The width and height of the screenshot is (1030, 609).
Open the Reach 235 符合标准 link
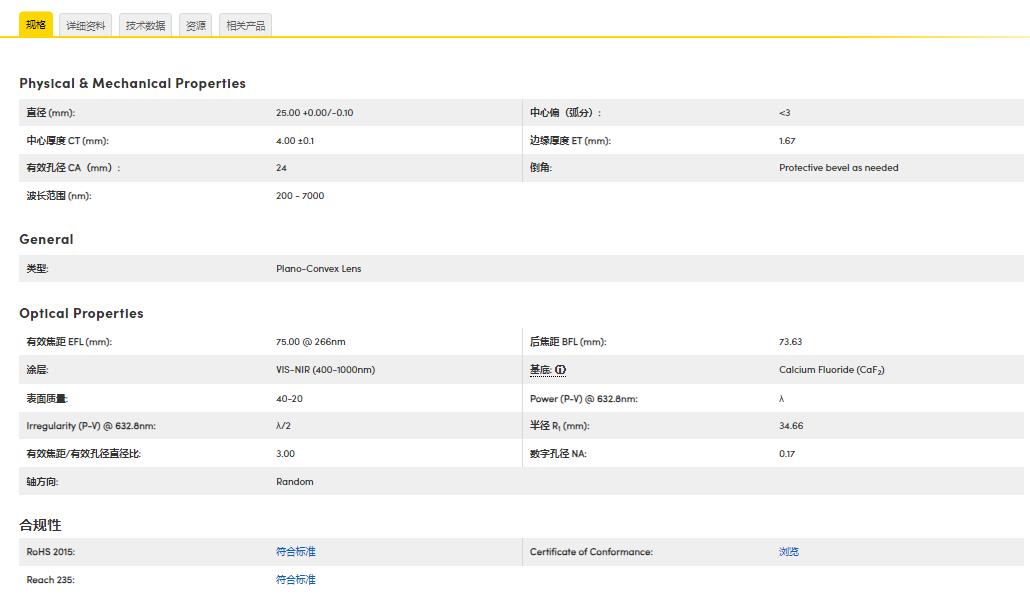tap(296, 580)
